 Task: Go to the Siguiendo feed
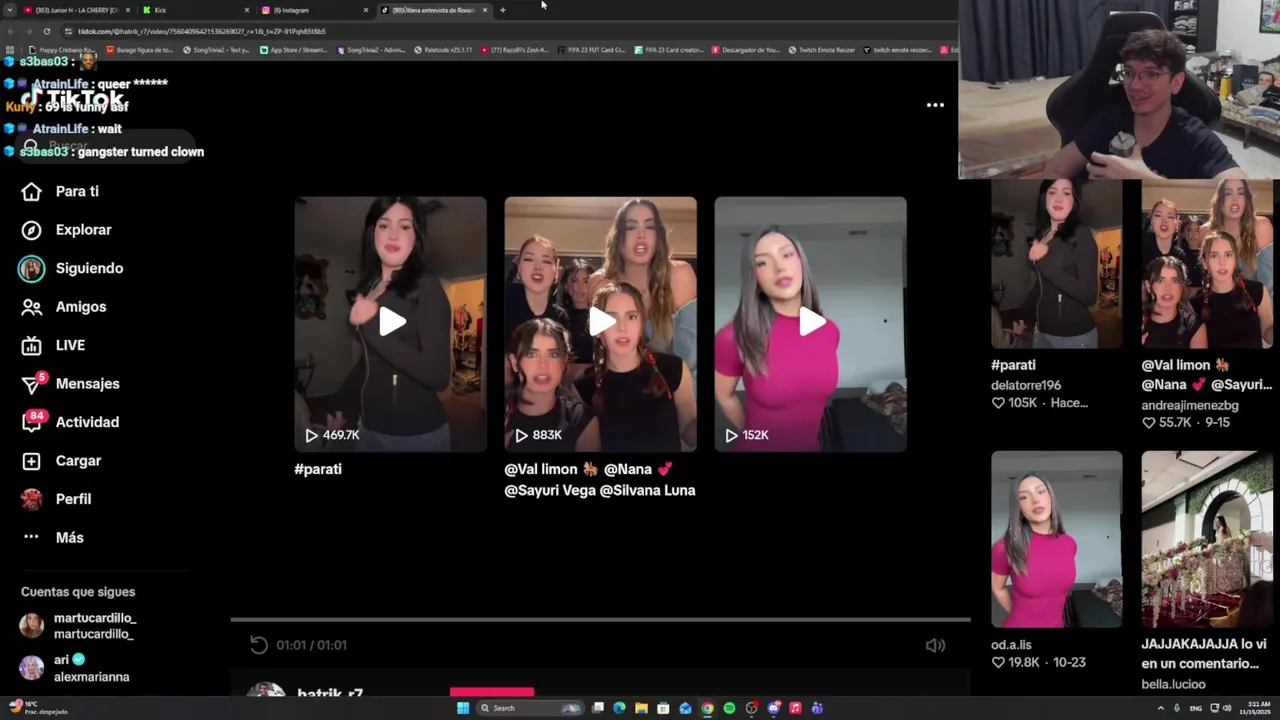(71, 268)
